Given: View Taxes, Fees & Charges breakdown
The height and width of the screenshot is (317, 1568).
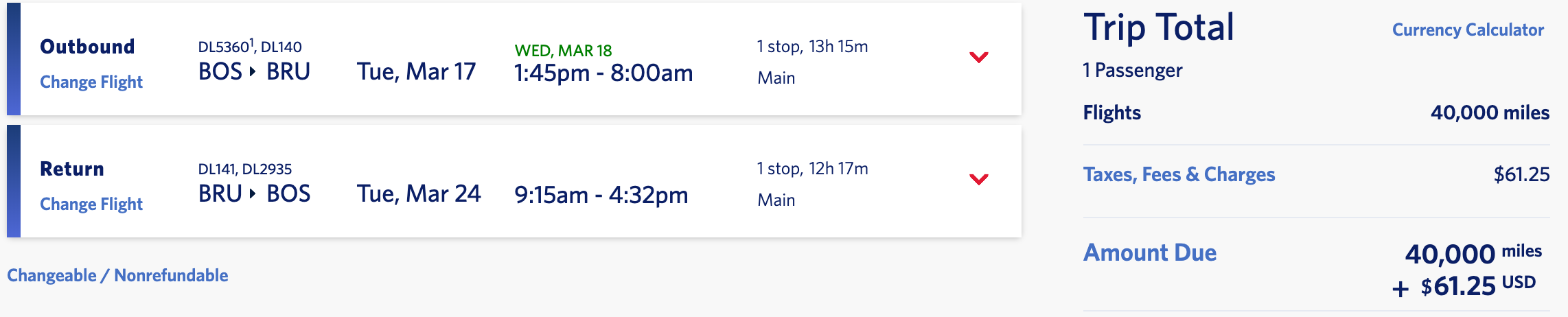Looking at the screenshot, I should (x=1179, y=175).
